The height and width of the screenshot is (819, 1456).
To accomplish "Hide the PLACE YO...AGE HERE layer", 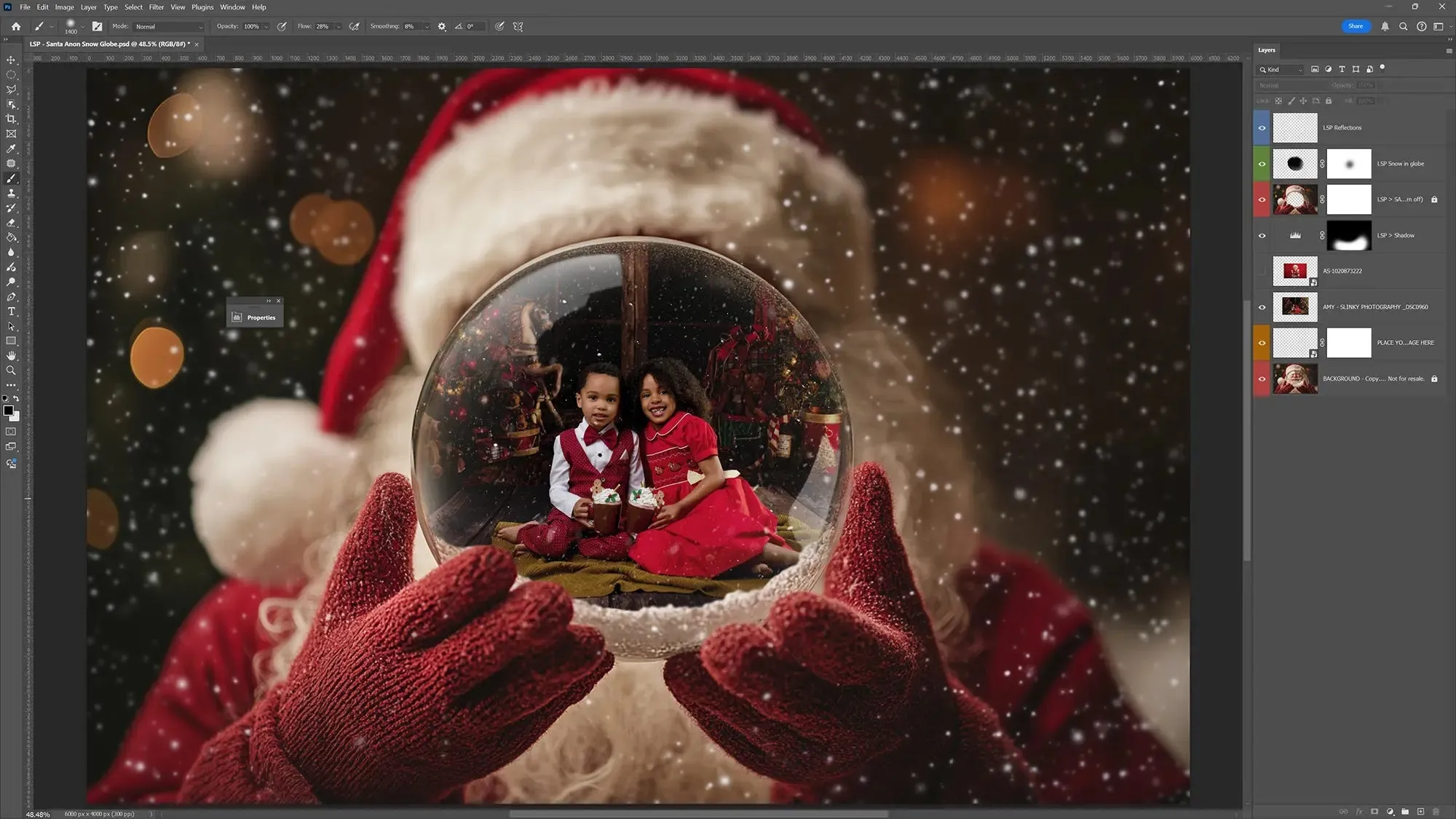I will tap(1262, 343).
